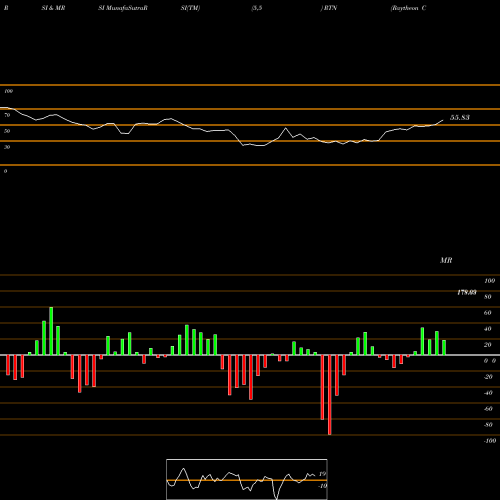Click the 30 level label on RSI axis

point(7,147)
